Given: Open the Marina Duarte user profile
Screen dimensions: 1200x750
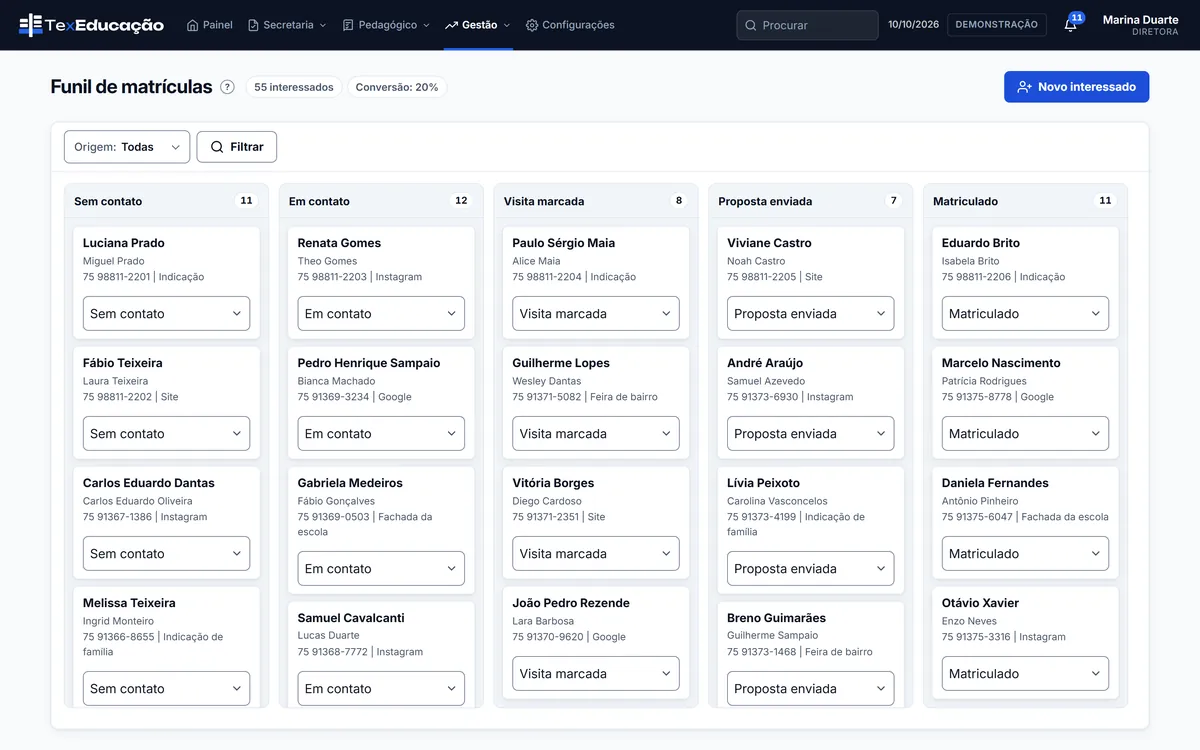Looking at the screenshot, I should click(1140, 25).
